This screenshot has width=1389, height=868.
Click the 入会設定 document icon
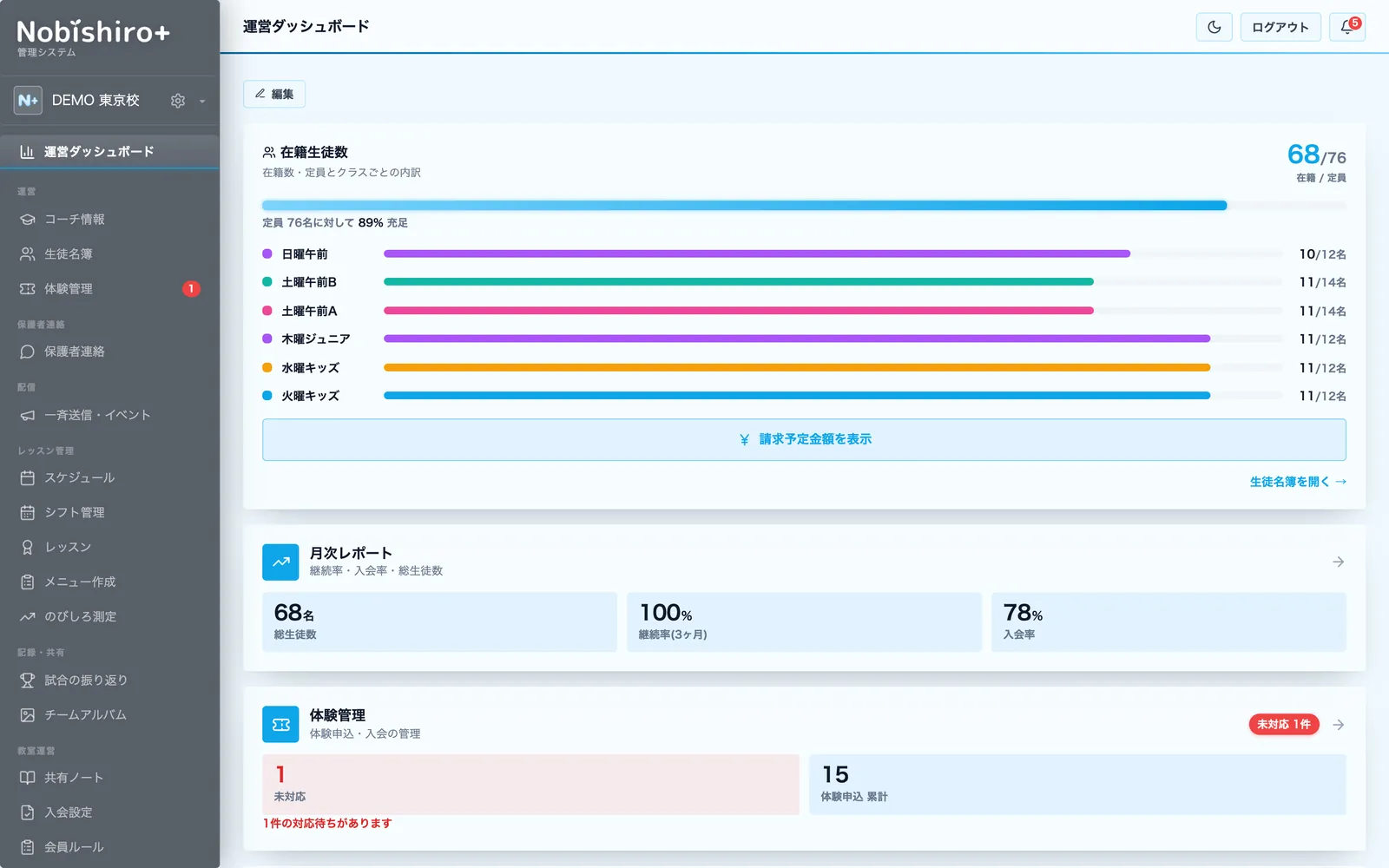coord(28,812)
